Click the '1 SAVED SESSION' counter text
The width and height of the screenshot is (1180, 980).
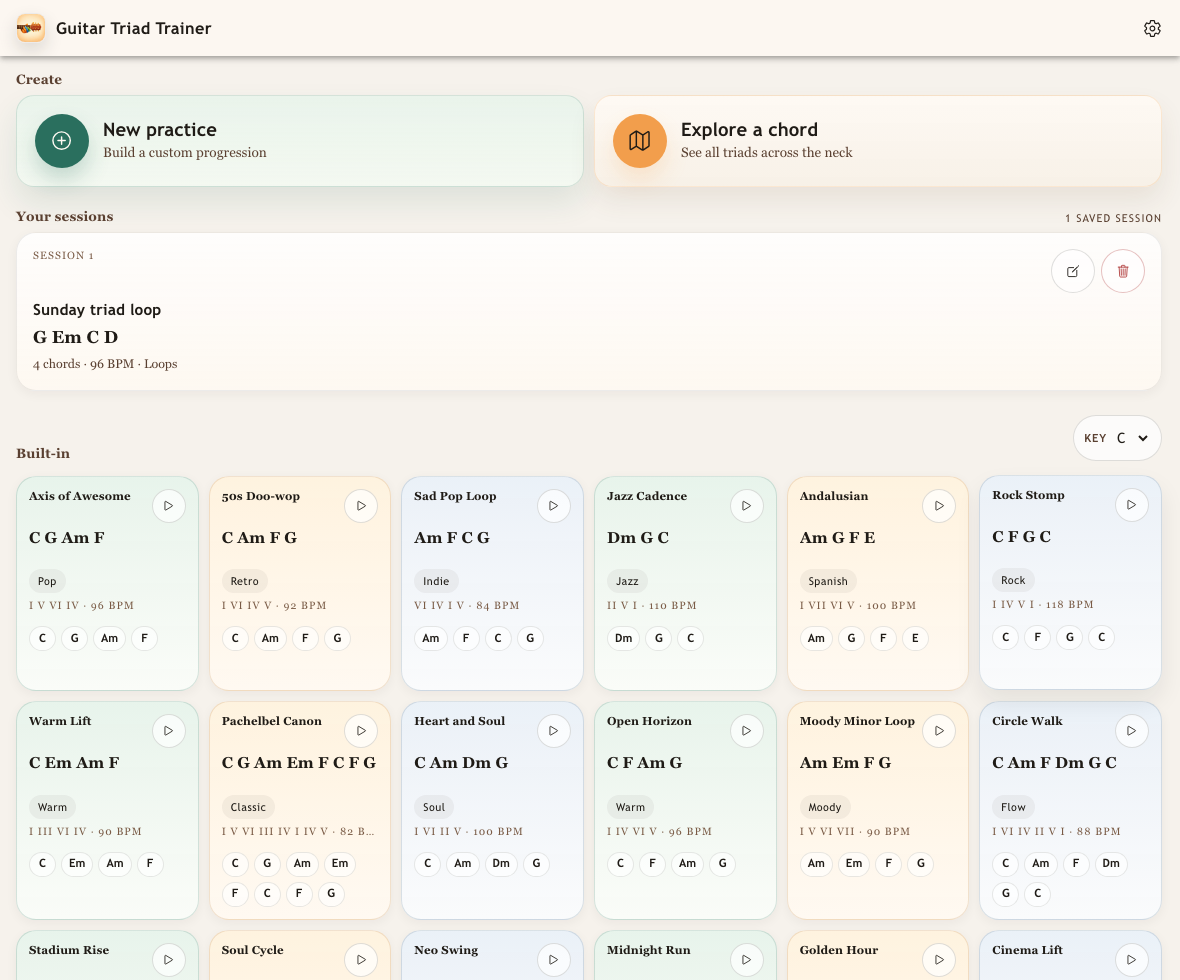point(1113,218)
